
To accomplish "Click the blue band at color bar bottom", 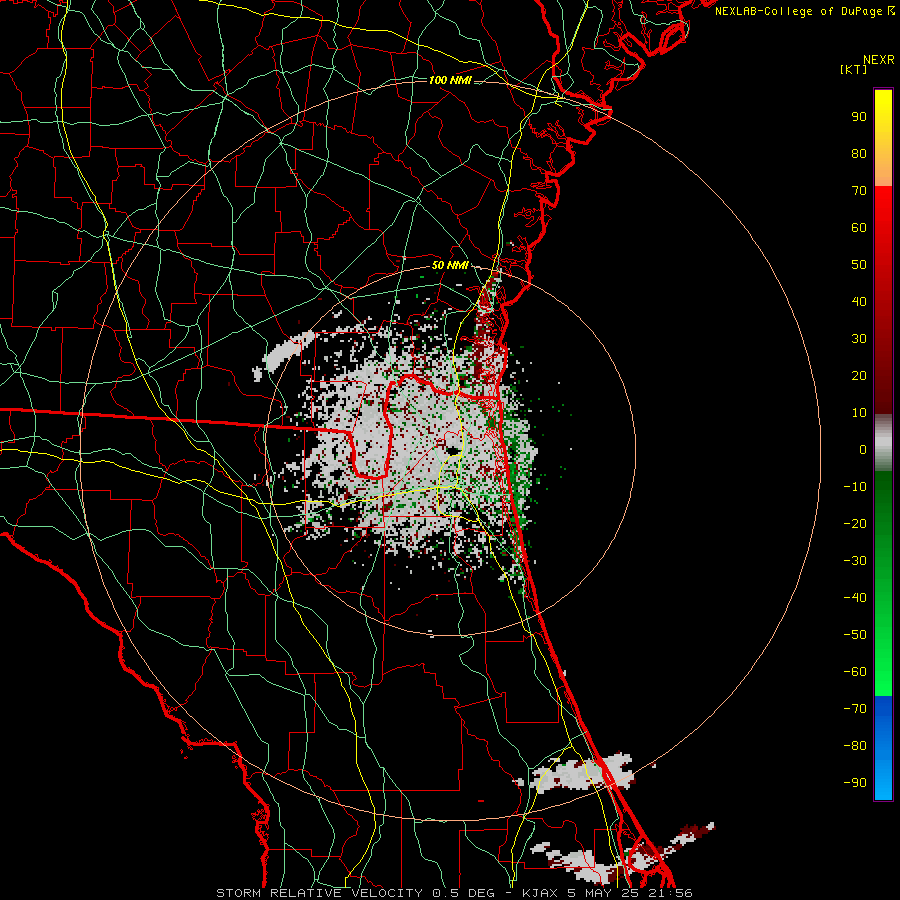I will (x=883, y=748).
